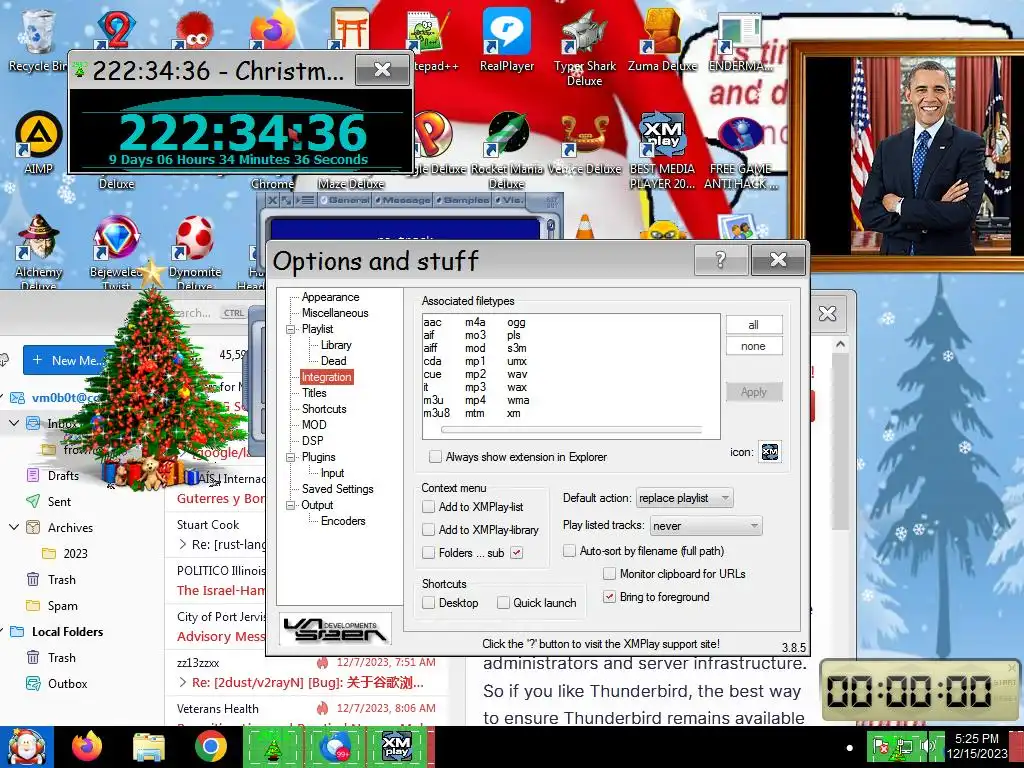Click Thunderbird message pane scroll-up arrow
The width and height of the screenshot is (1024, 768).
[840, 344]
